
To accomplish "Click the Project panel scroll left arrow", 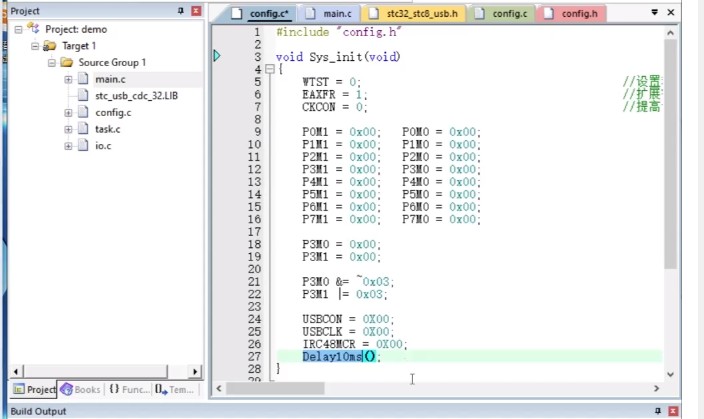I will tap(16, 371).
